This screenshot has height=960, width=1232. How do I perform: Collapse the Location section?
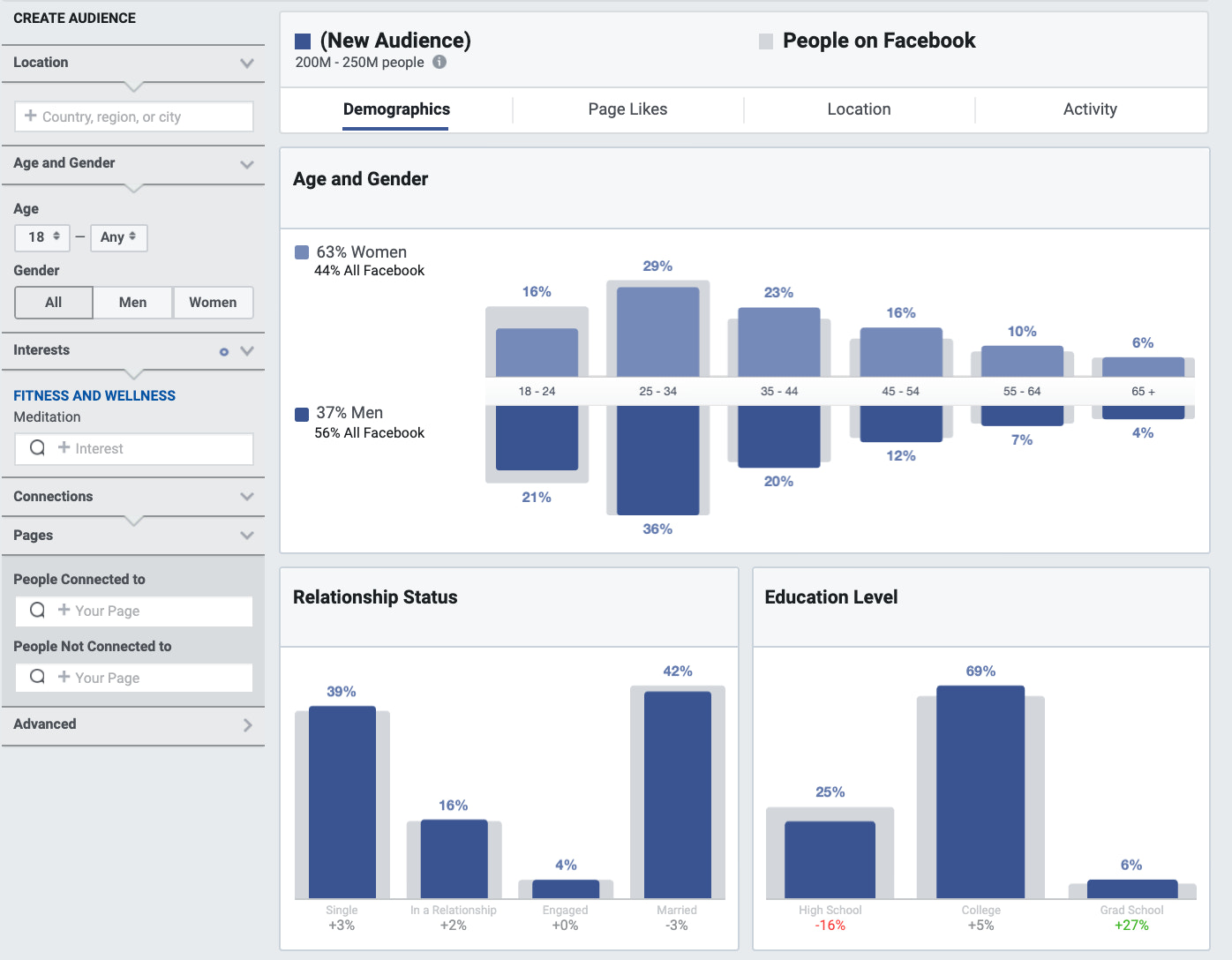point(247,63)
